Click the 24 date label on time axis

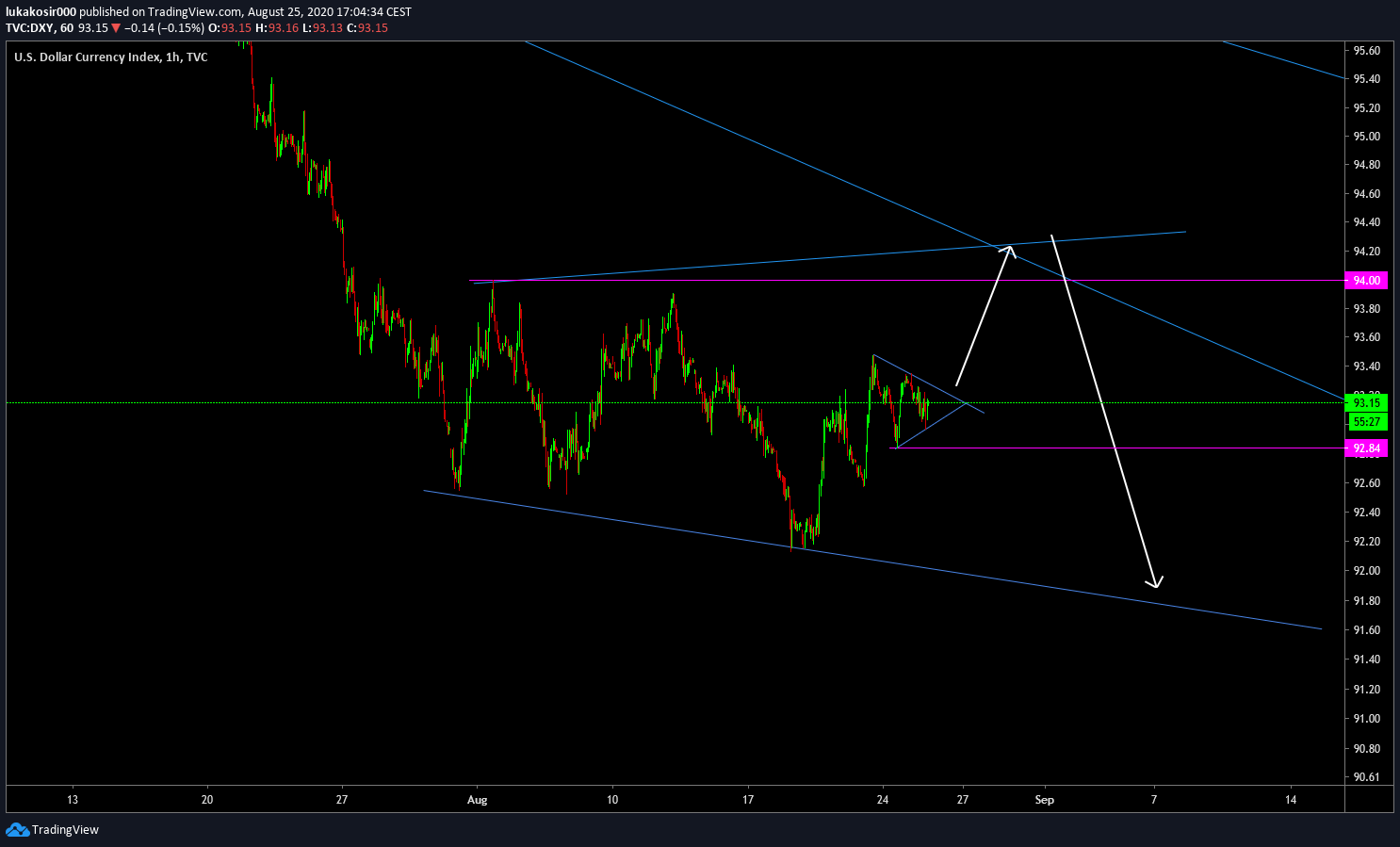(x=883, y=800)
